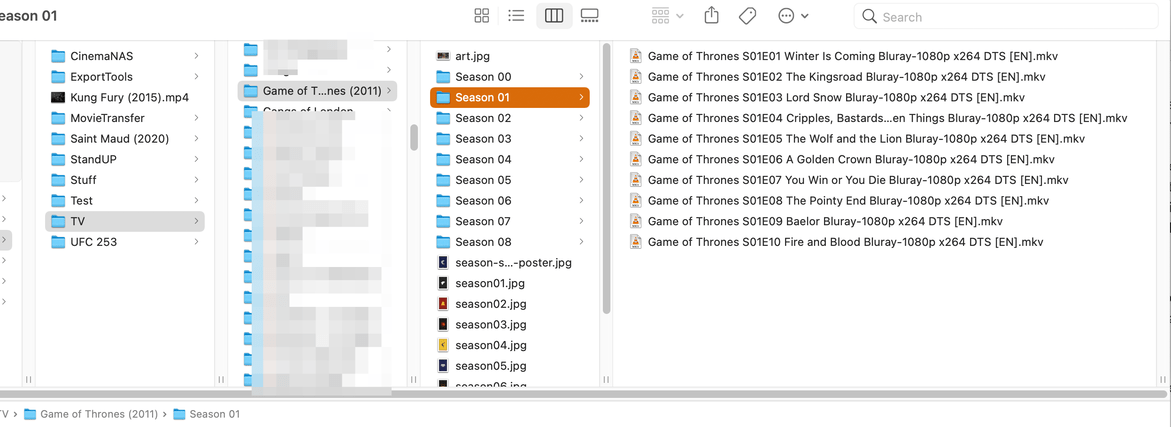This screenshot has width=1171, height=427.
Task: Select the TV folder
Action: point(125,221)
